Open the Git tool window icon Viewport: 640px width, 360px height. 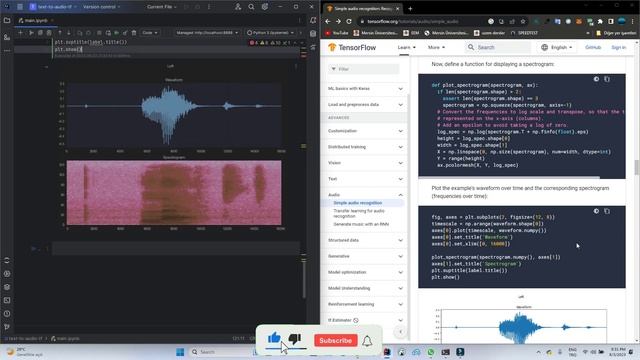tap(7, 327)
